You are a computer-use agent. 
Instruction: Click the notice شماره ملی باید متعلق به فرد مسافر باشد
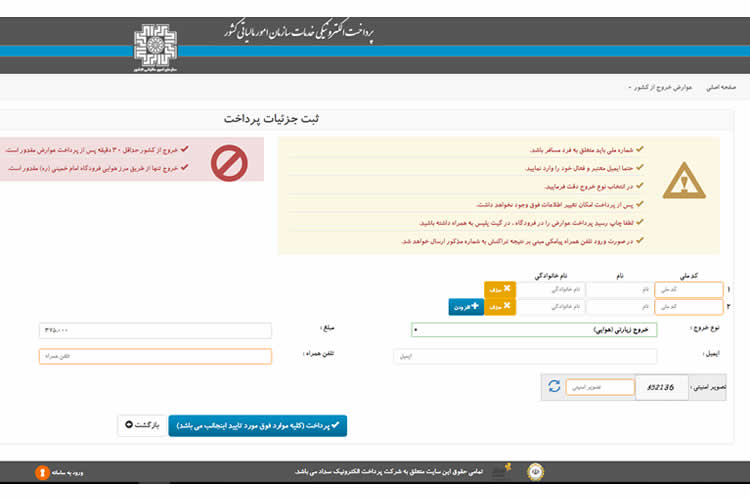(582, 150)
